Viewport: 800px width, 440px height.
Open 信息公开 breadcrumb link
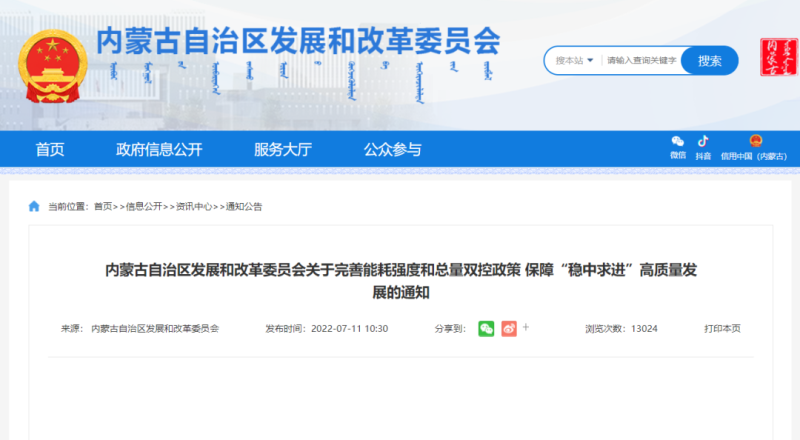(144, 207)
